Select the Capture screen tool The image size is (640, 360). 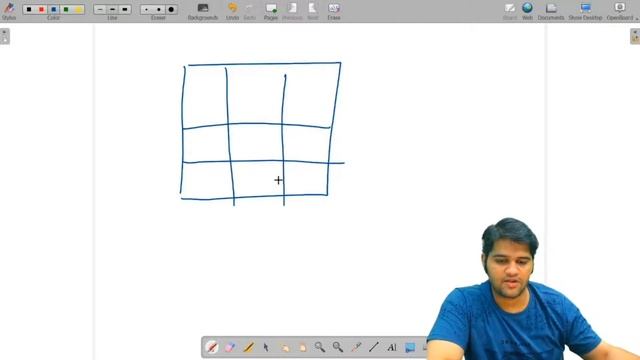(x=410, y=347)
